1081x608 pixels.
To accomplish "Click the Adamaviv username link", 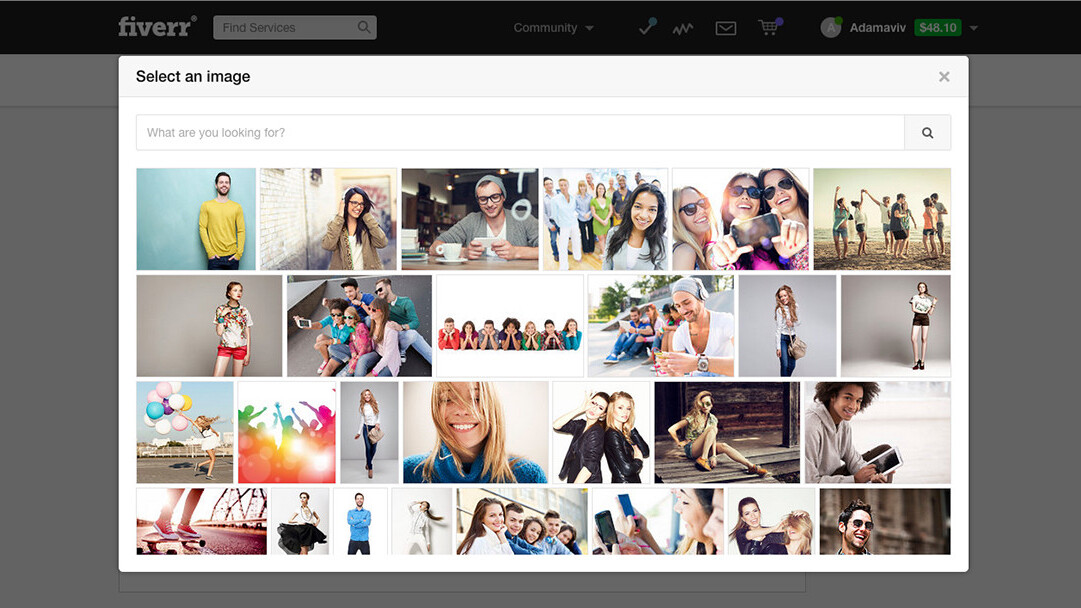I will coord(877,28).
